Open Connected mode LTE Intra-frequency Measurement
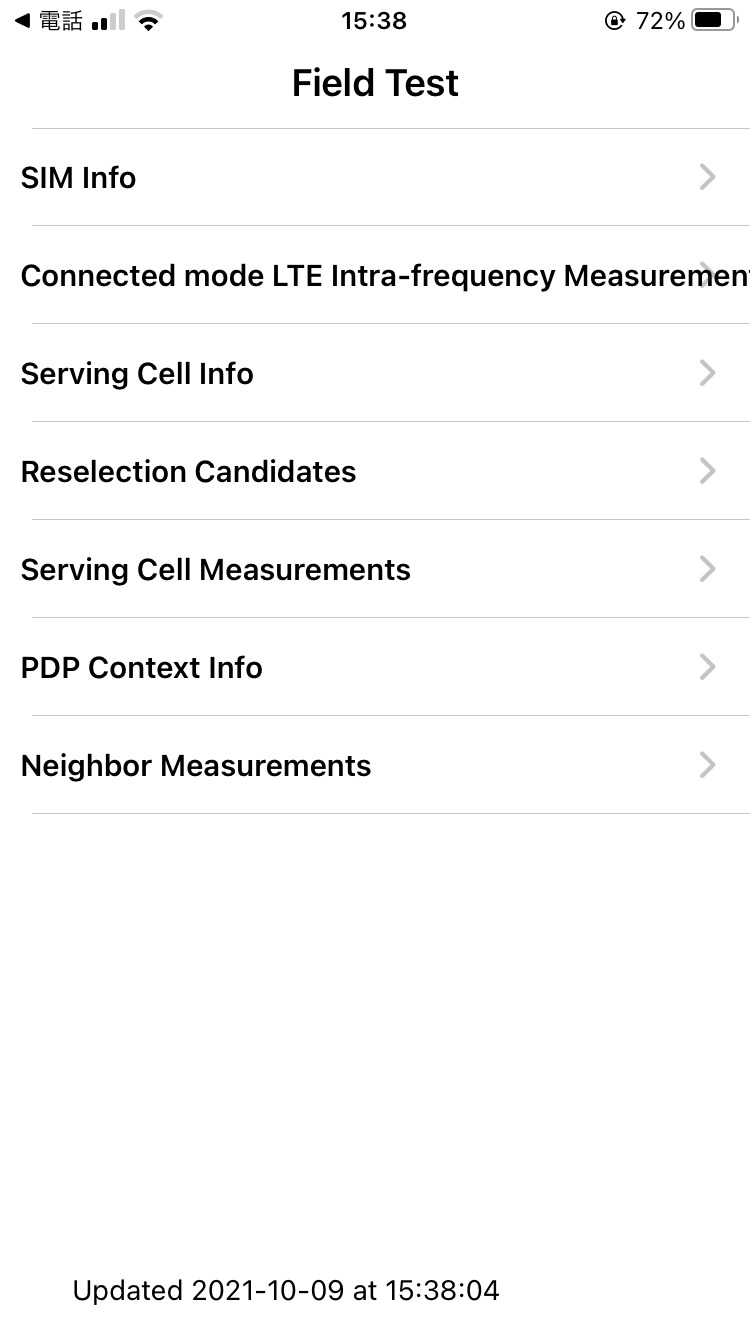The height and width of the screenshot is (1334, 750). tap(380, 276)
